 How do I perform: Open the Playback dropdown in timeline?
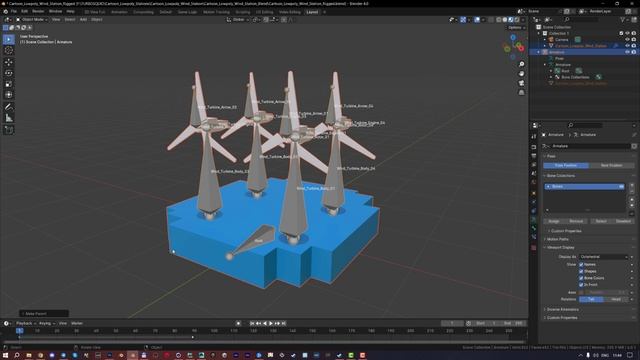tap(26, 323)
